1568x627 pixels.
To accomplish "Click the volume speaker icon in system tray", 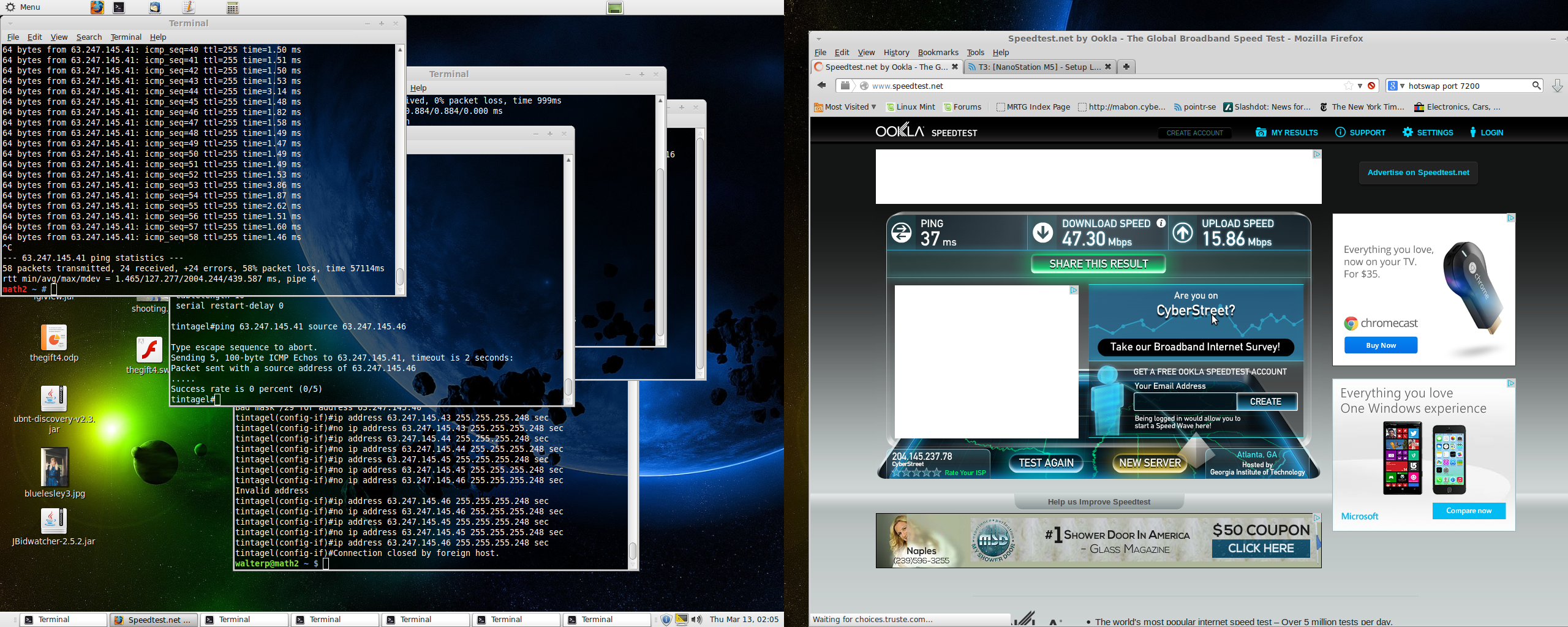I will (x=696, y=620).
